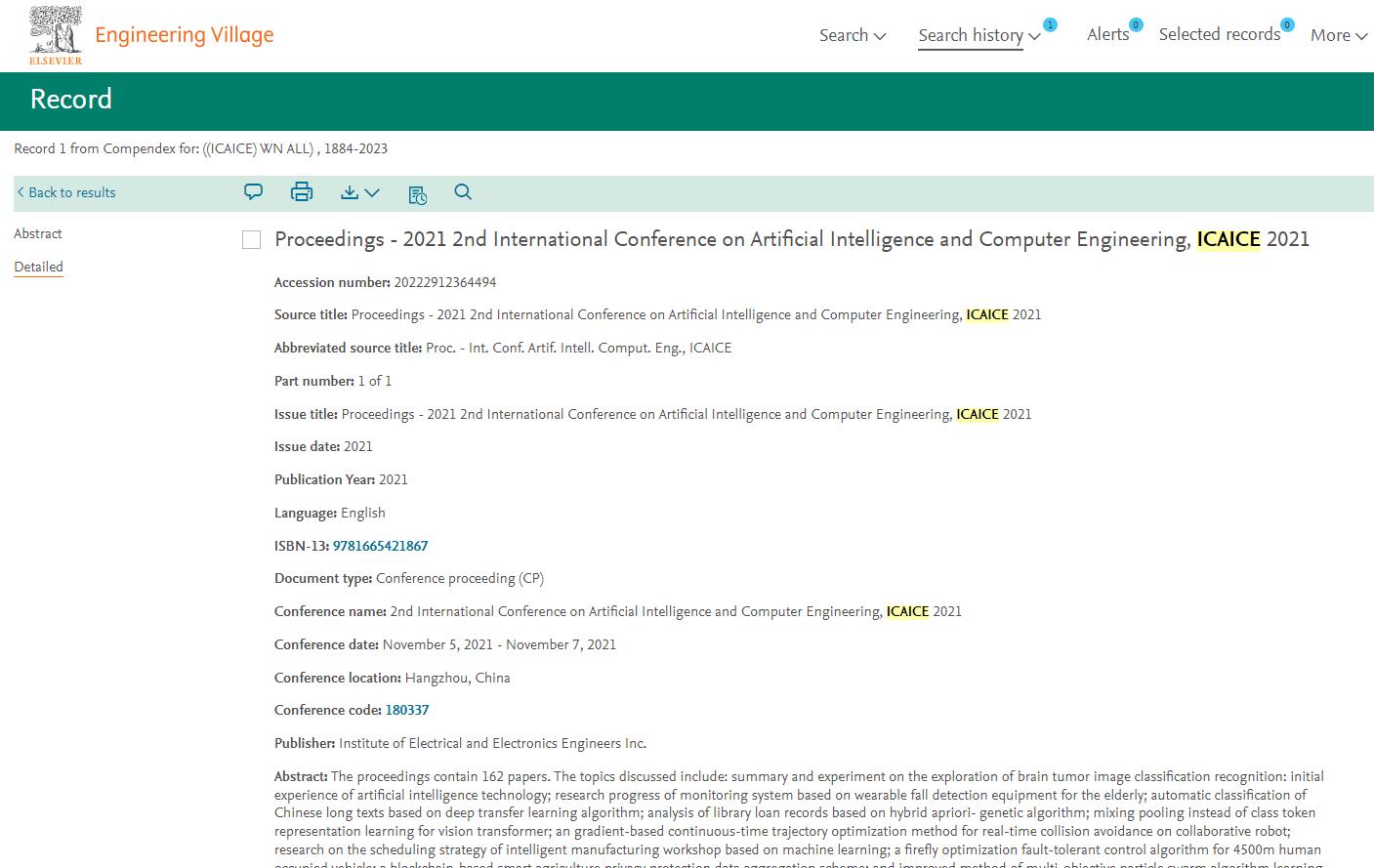Open the Search history dropdown
The width and height of the screenshot is (1374, 868).
(979, 35)
